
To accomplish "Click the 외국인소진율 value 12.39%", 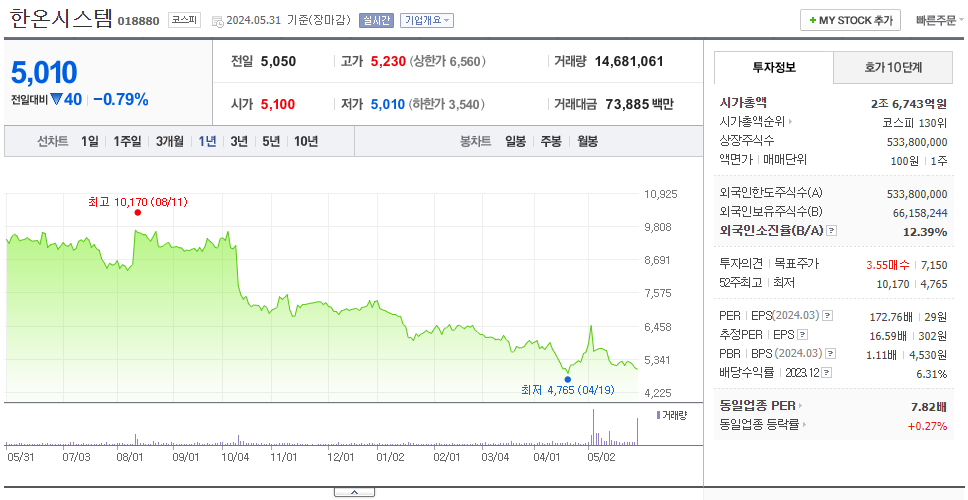I will 924,231.
